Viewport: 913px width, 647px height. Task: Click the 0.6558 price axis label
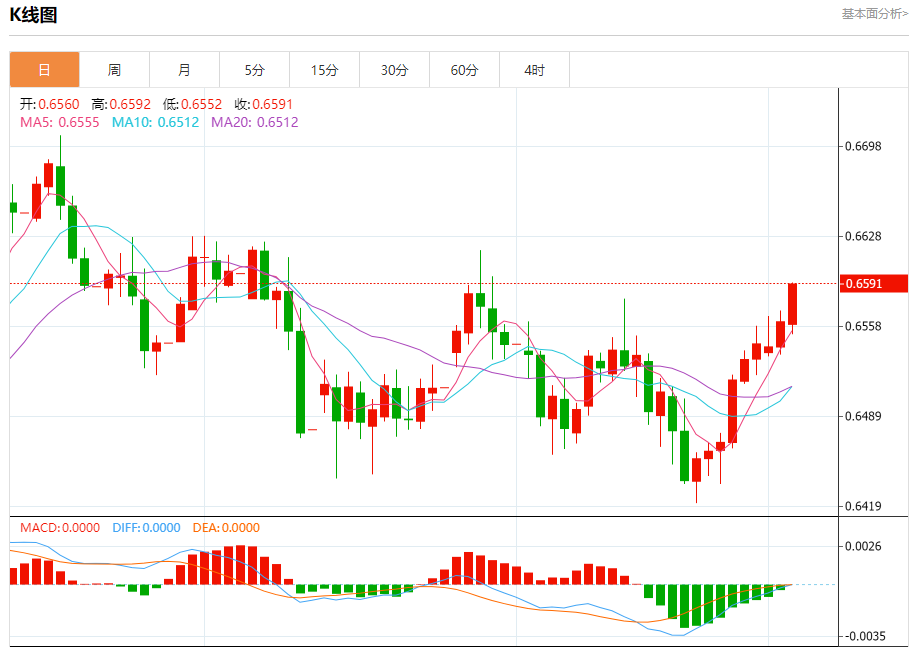(x=864, y=326)
